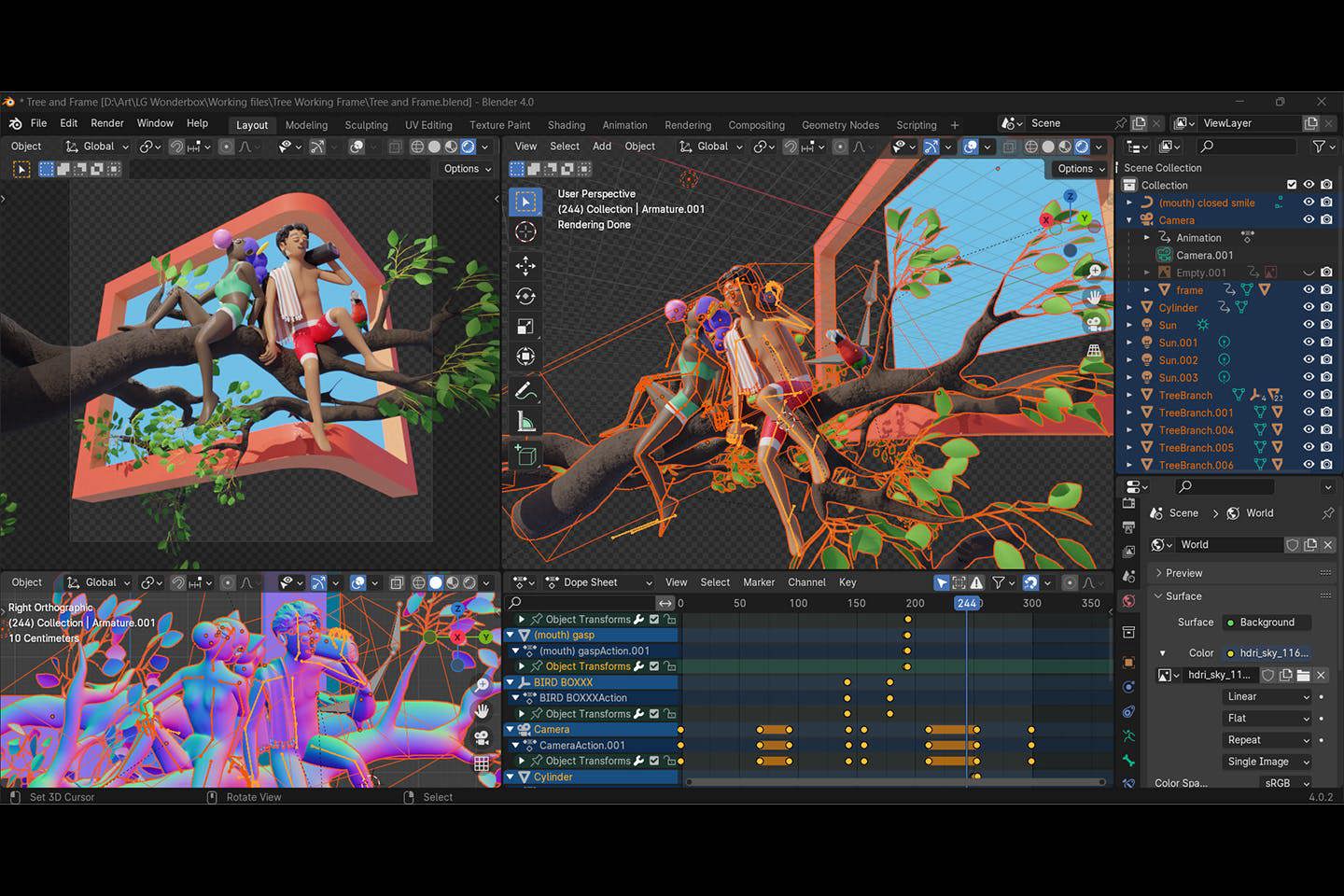Toggle Only Show Selected in Dope Sheet header
The height and width of the screenshot is (896, 1344).
point(942,582)
